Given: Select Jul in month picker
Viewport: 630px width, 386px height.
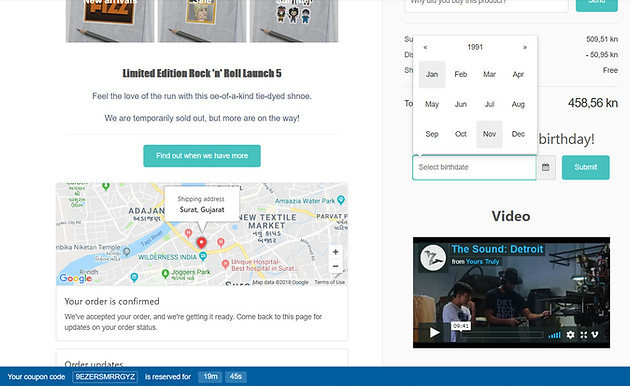Looking at the screenshot, I should pyautogui.click(x=489, y=104).
